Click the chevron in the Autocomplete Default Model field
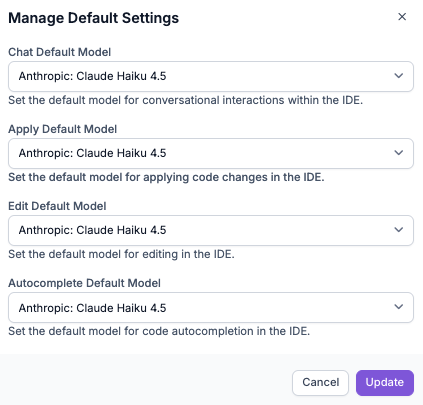The width and height of the screenshot is (423, 405). (x=399, y=307)
